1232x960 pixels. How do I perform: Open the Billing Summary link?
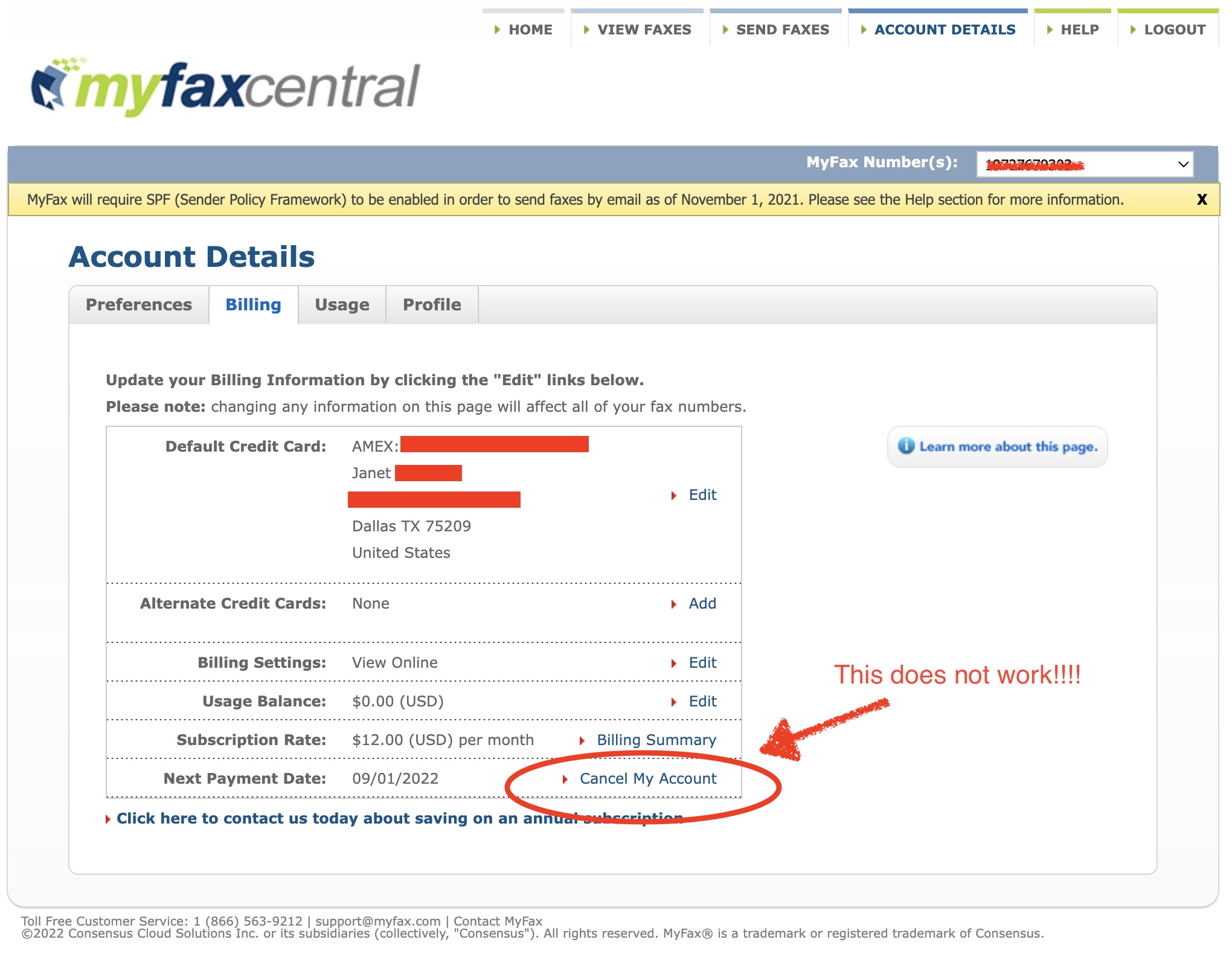(x=656, y=740)
